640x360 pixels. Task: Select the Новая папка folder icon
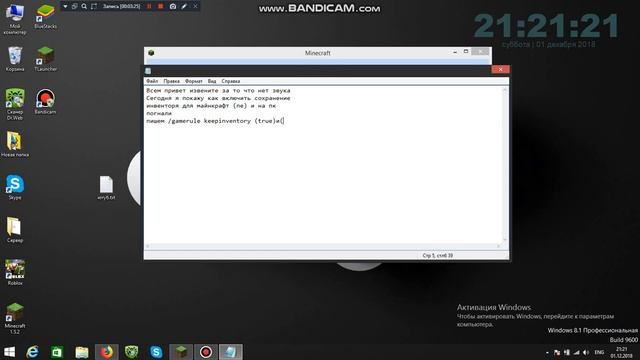[x=15, y=144]
